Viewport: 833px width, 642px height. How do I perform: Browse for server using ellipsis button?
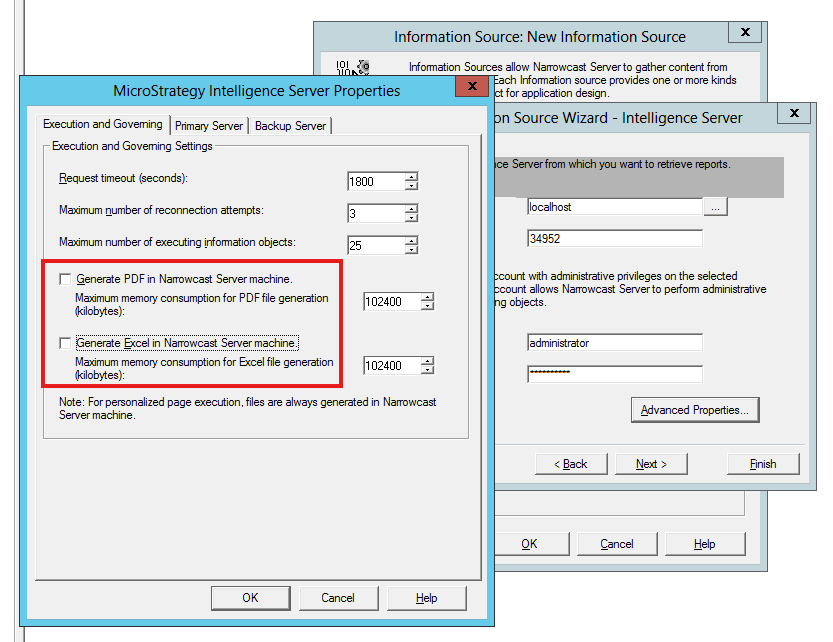click(716, 207)
